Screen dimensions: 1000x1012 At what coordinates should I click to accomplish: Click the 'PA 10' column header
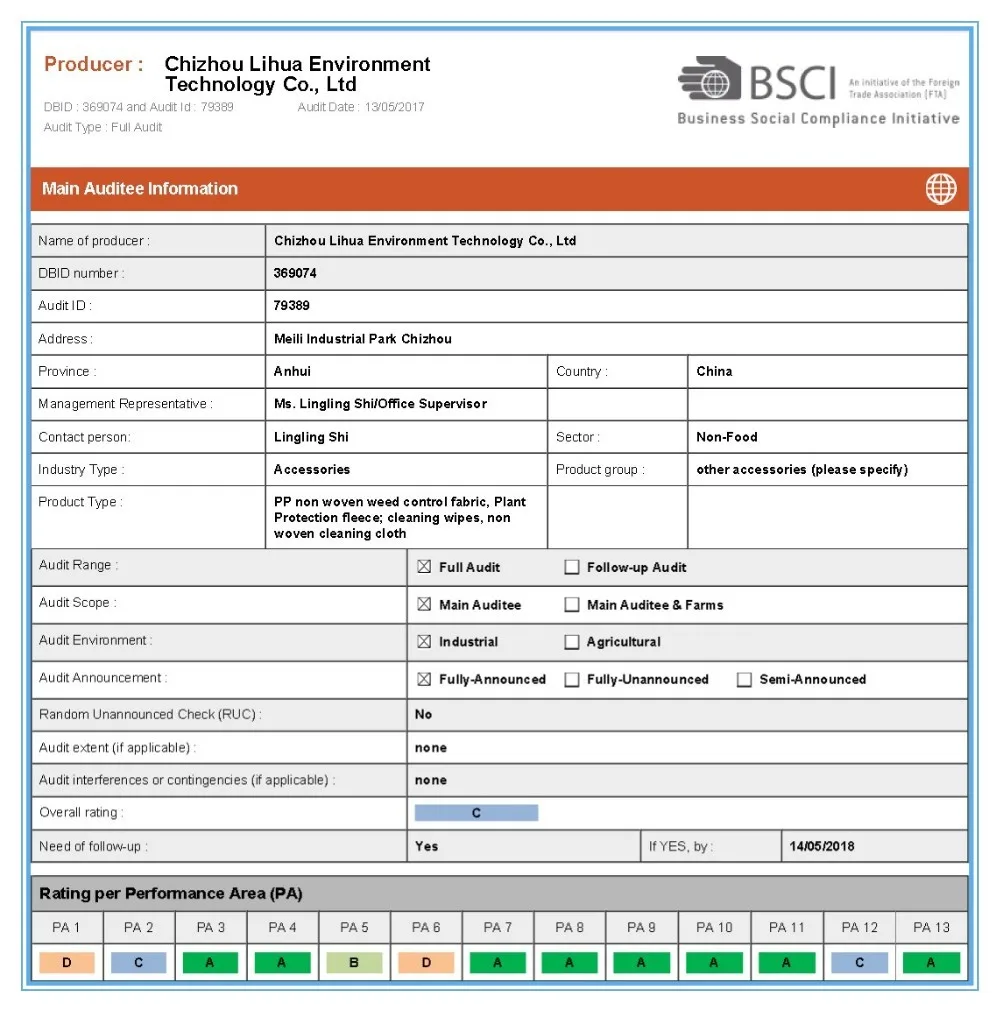714,927
